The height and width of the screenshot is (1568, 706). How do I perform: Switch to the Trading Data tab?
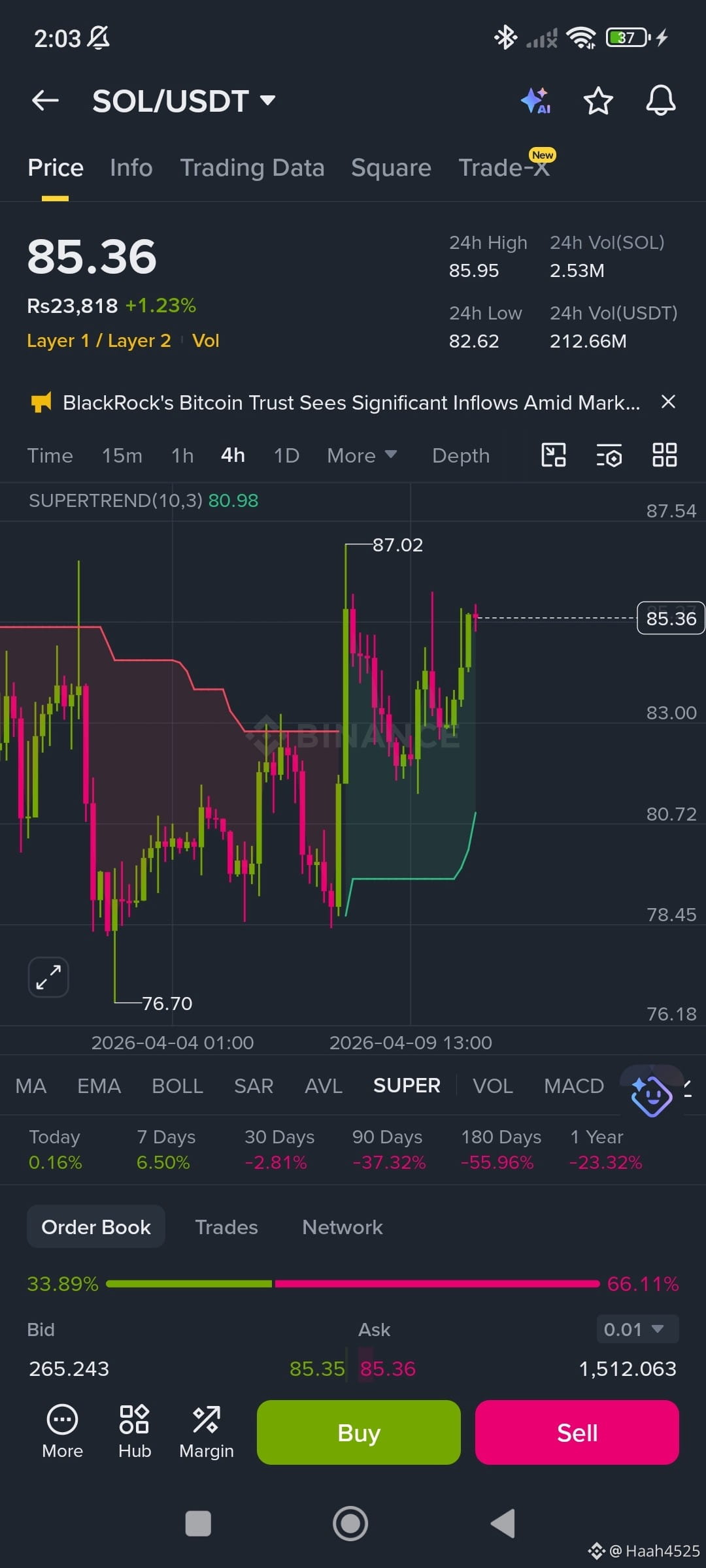click(x=252, y=168)
